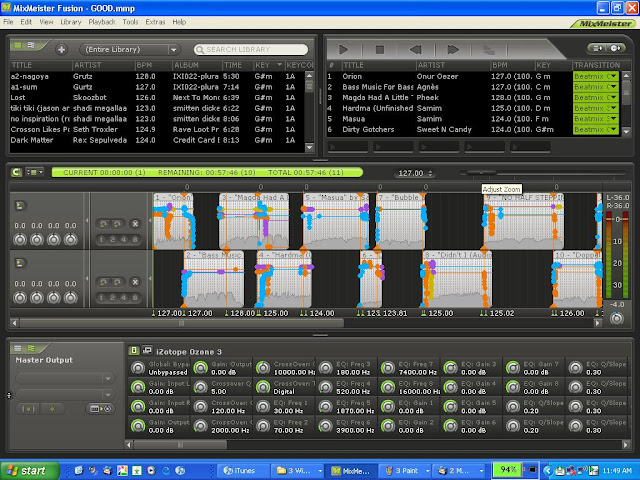640x480 pixels.
Task: Click the Stop button in the playlist transport
Action: pos(380,50)
